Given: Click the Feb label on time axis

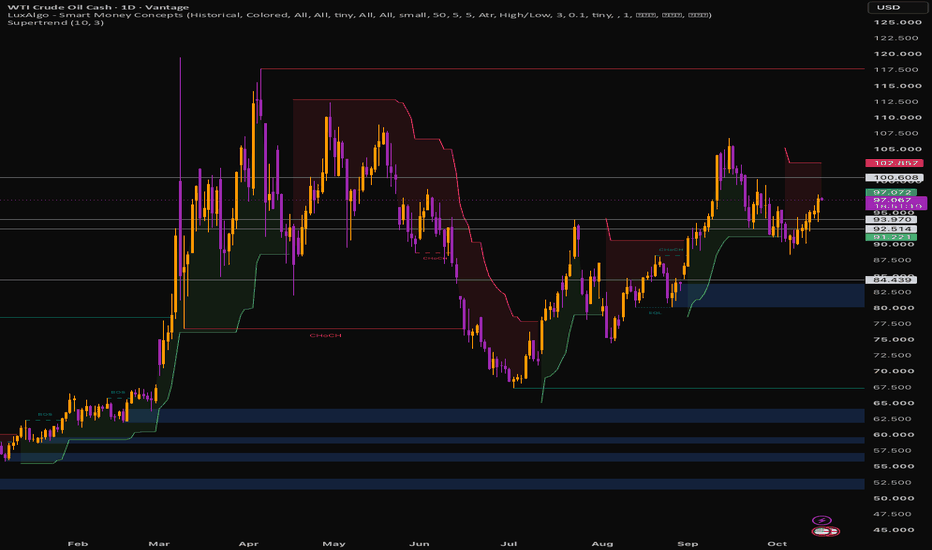Looking at the screenshot, I should tap(78, 543).
